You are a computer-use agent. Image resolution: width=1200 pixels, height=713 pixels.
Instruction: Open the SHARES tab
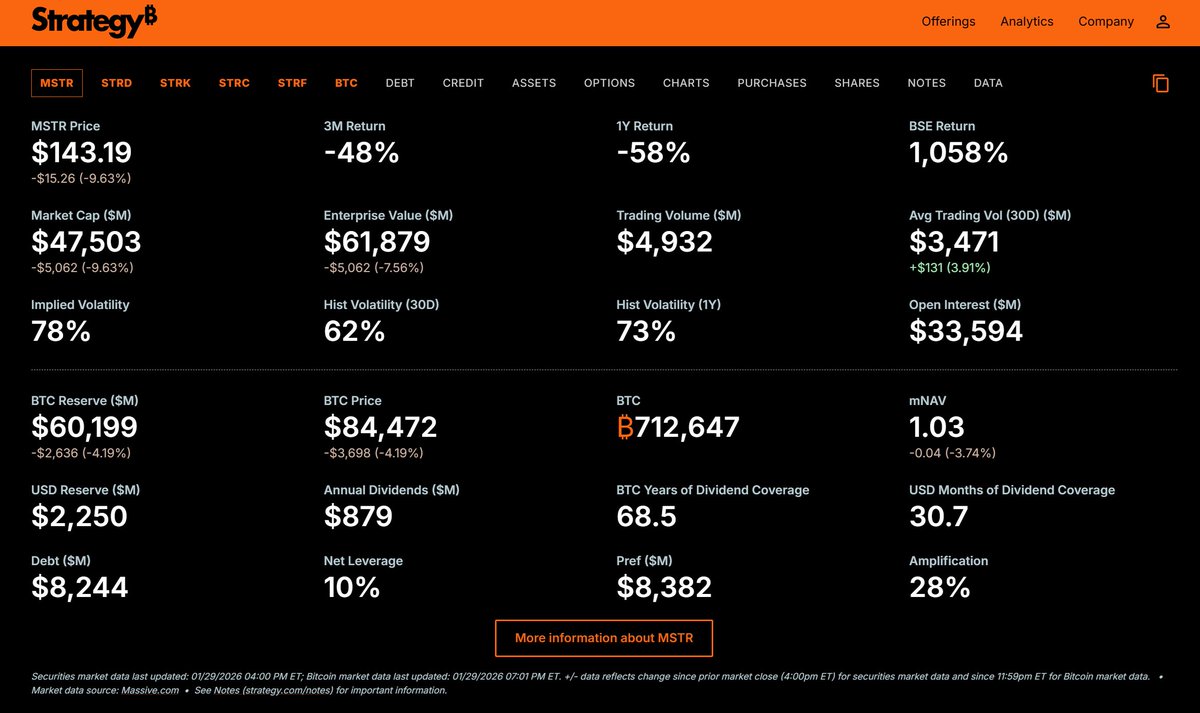pos(857,83)
